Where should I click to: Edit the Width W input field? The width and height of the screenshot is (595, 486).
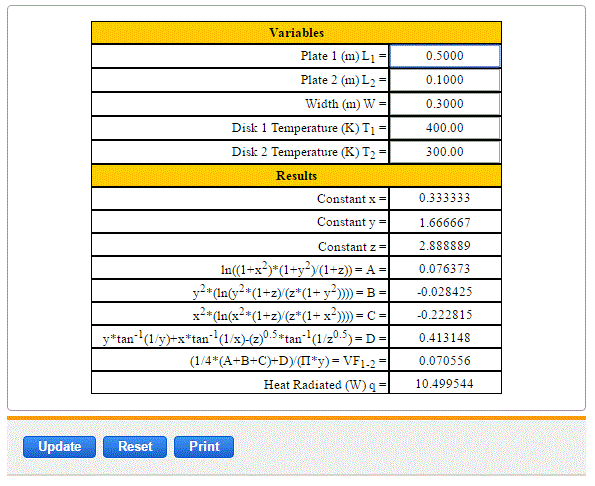(445, 104)
